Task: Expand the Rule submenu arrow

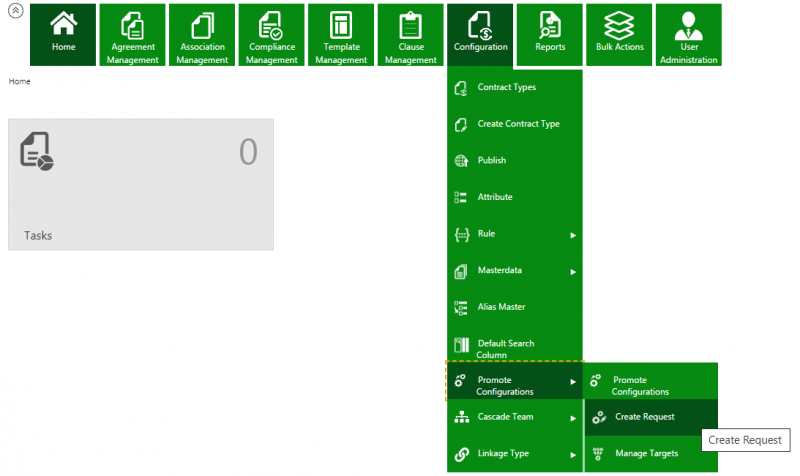Action: click(x=573, y=235)
